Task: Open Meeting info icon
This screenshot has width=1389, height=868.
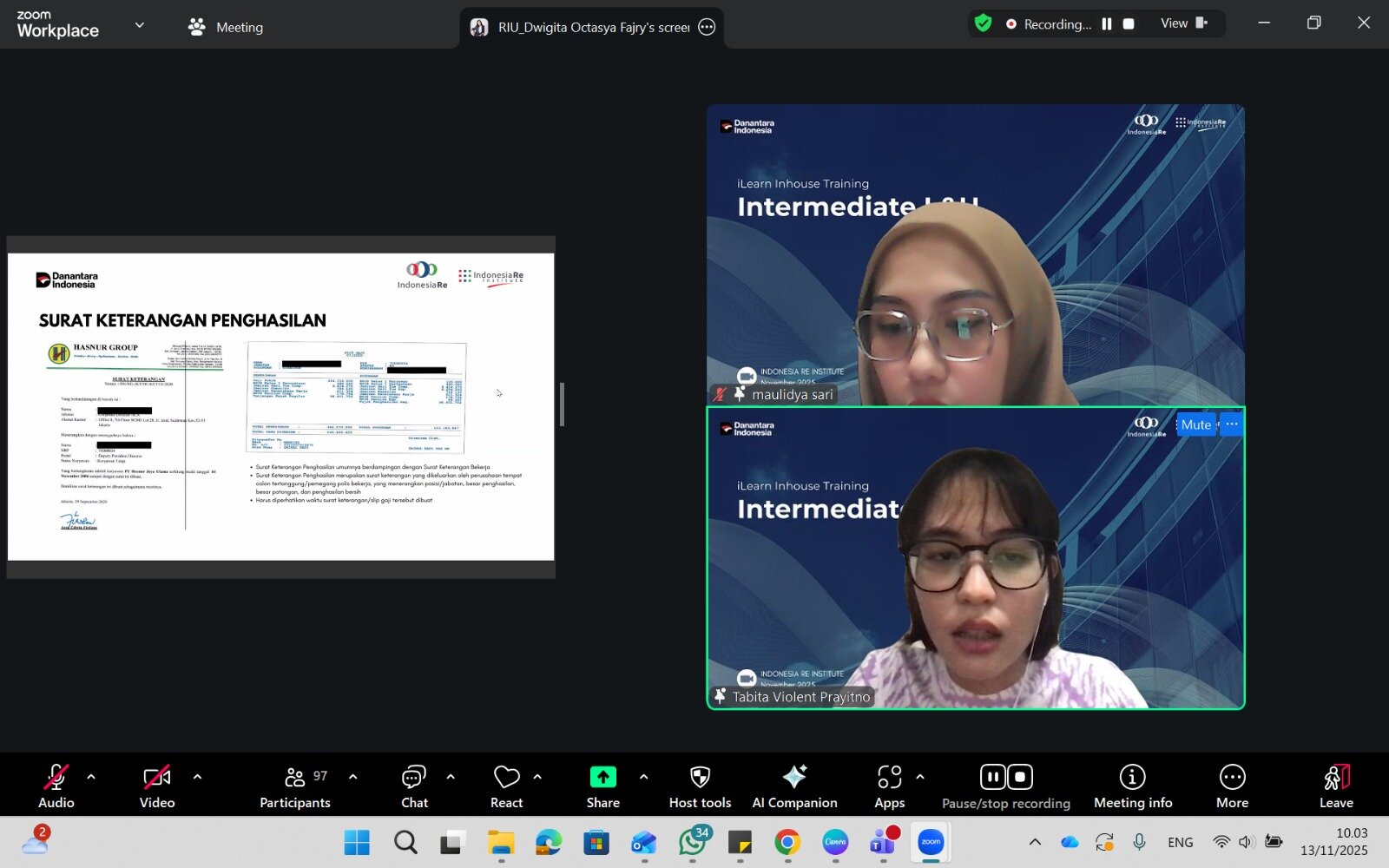Action: 1132,777
